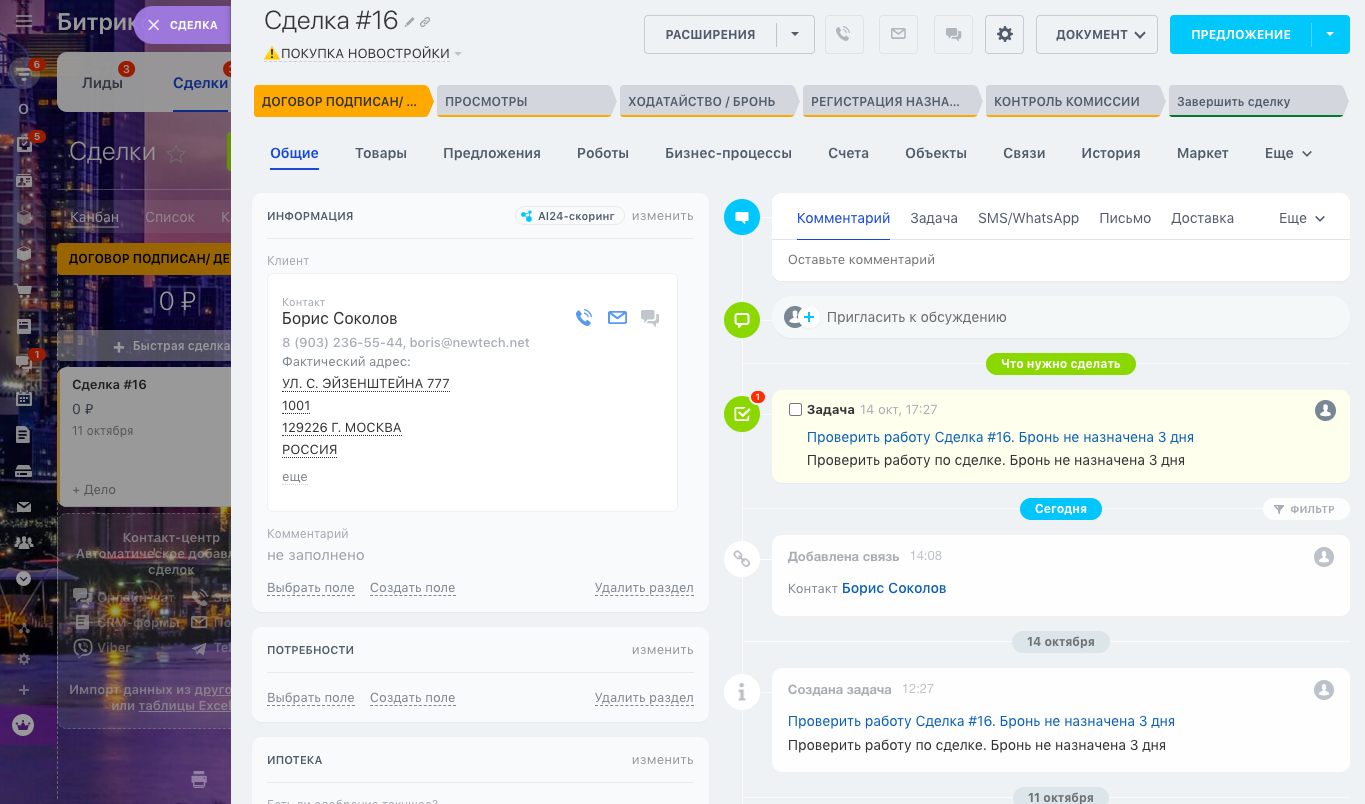
Task: Call Борис Соколов via contact phone icon
Action: [584, 318]
